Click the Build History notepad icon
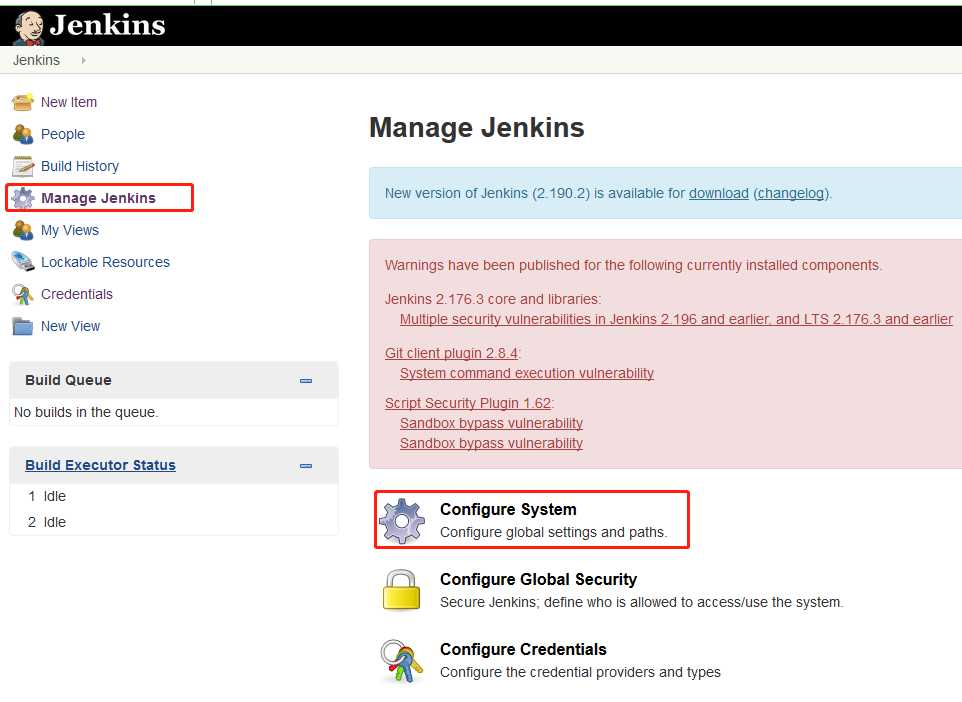 coord(23,166)
